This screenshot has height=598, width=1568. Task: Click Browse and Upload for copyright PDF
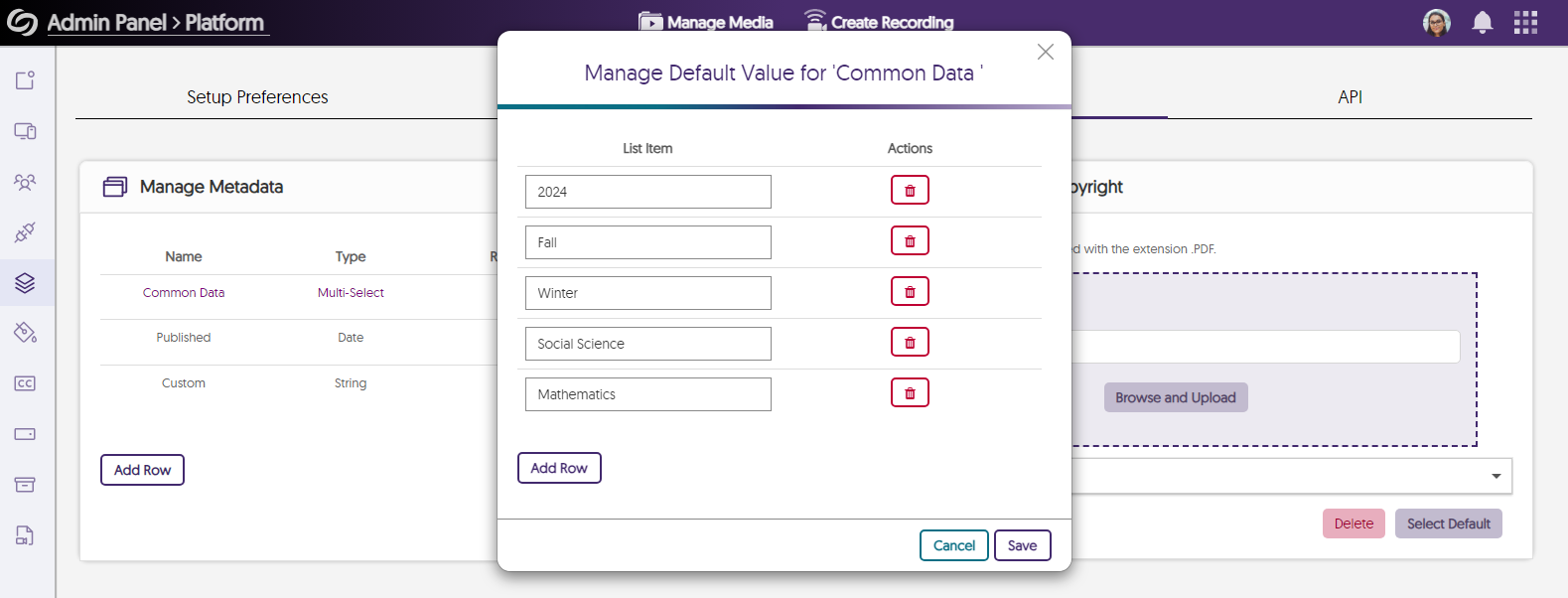pos(1176,396)
